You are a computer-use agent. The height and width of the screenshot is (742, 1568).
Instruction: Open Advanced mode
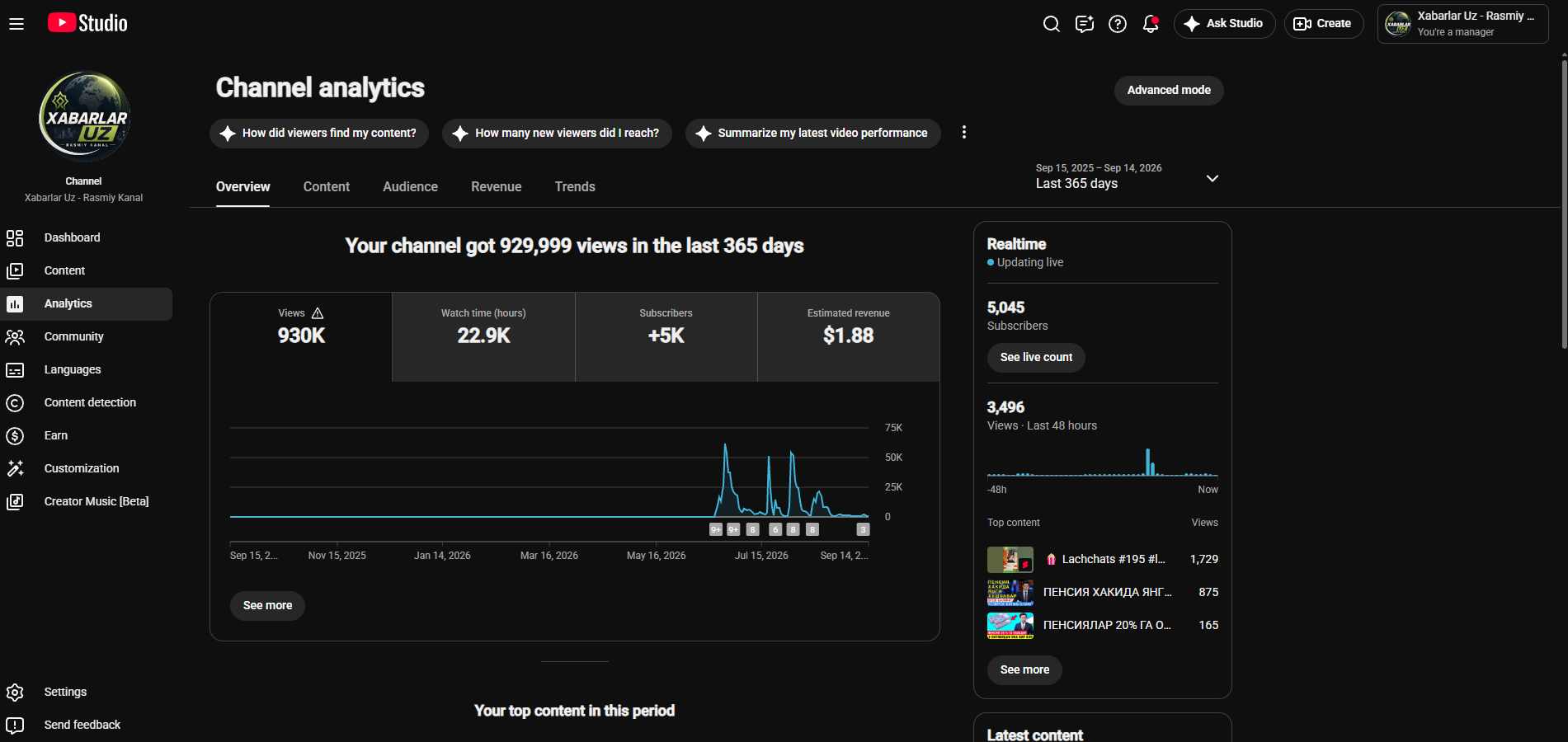pos(1169,91)
